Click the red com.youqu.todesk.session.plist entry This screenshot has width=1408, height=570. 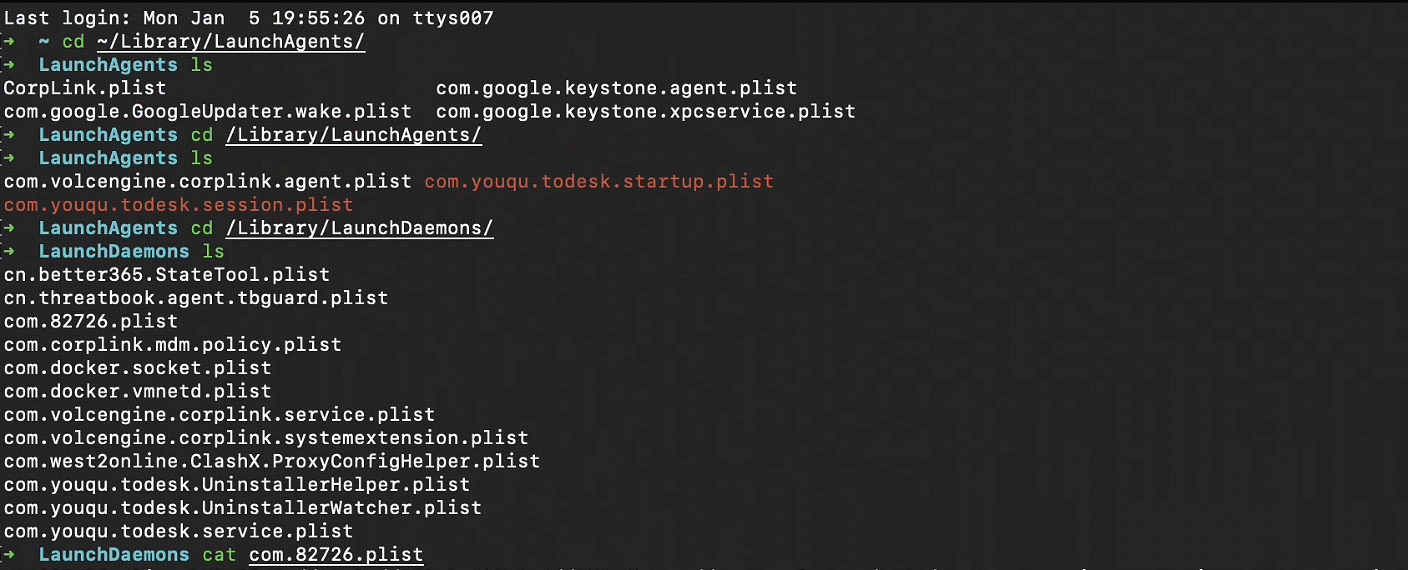(x=178, y=204)
